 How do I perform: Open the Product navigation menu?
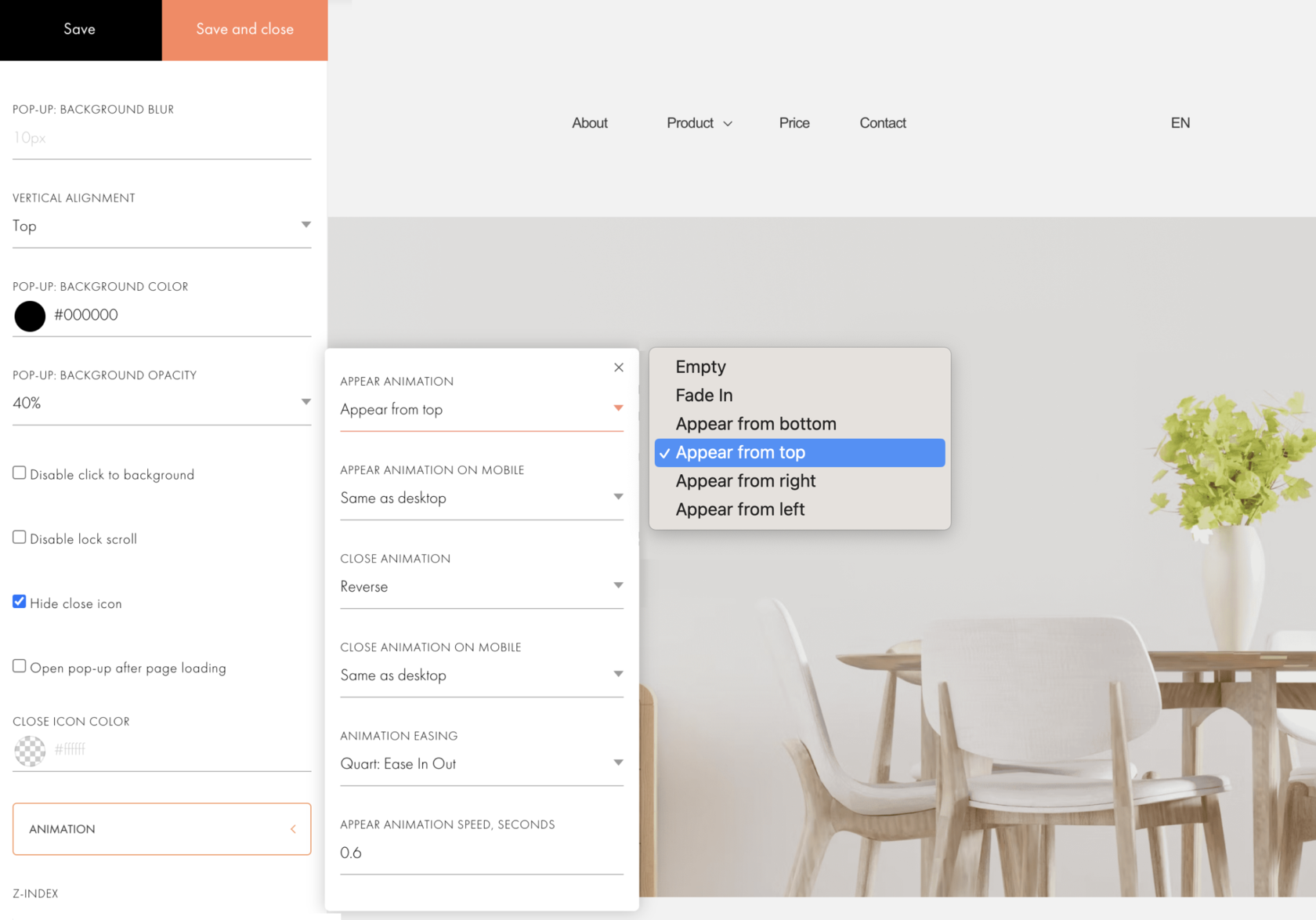click(698, 123)
